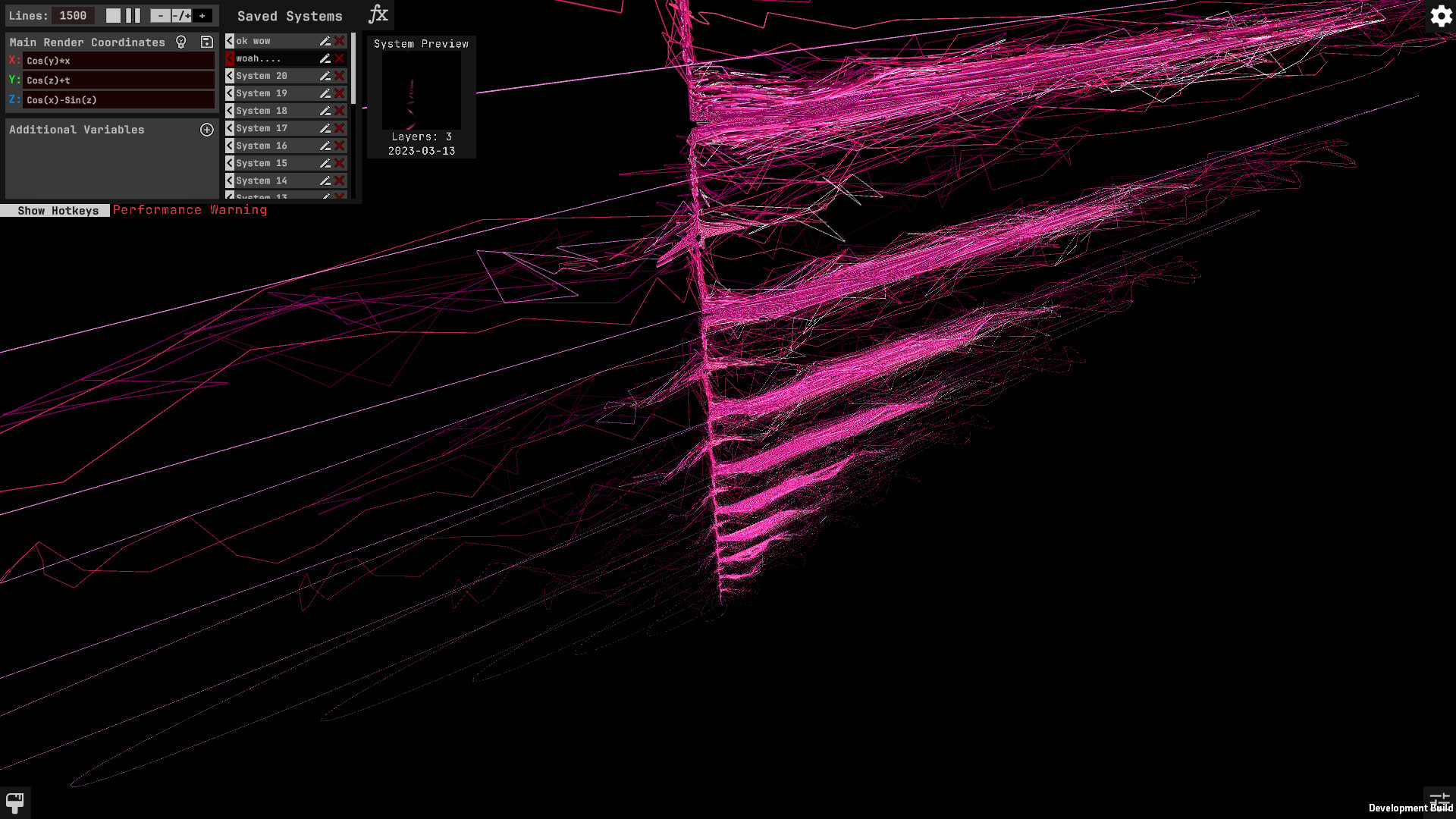Click the lightbulb icon in Main Render Coordinates
This screenshot has height=819, width=1456.
(x=181, y=42)
